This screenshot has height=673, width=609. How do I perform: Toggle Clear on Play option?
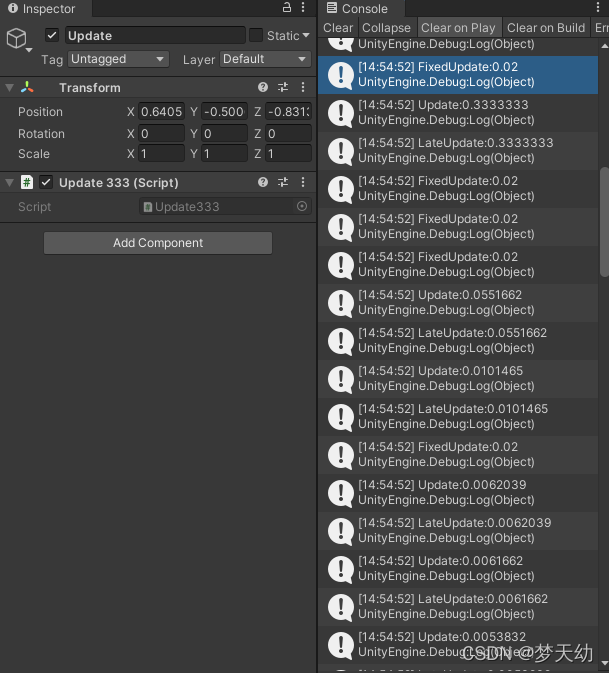point(458,27)
